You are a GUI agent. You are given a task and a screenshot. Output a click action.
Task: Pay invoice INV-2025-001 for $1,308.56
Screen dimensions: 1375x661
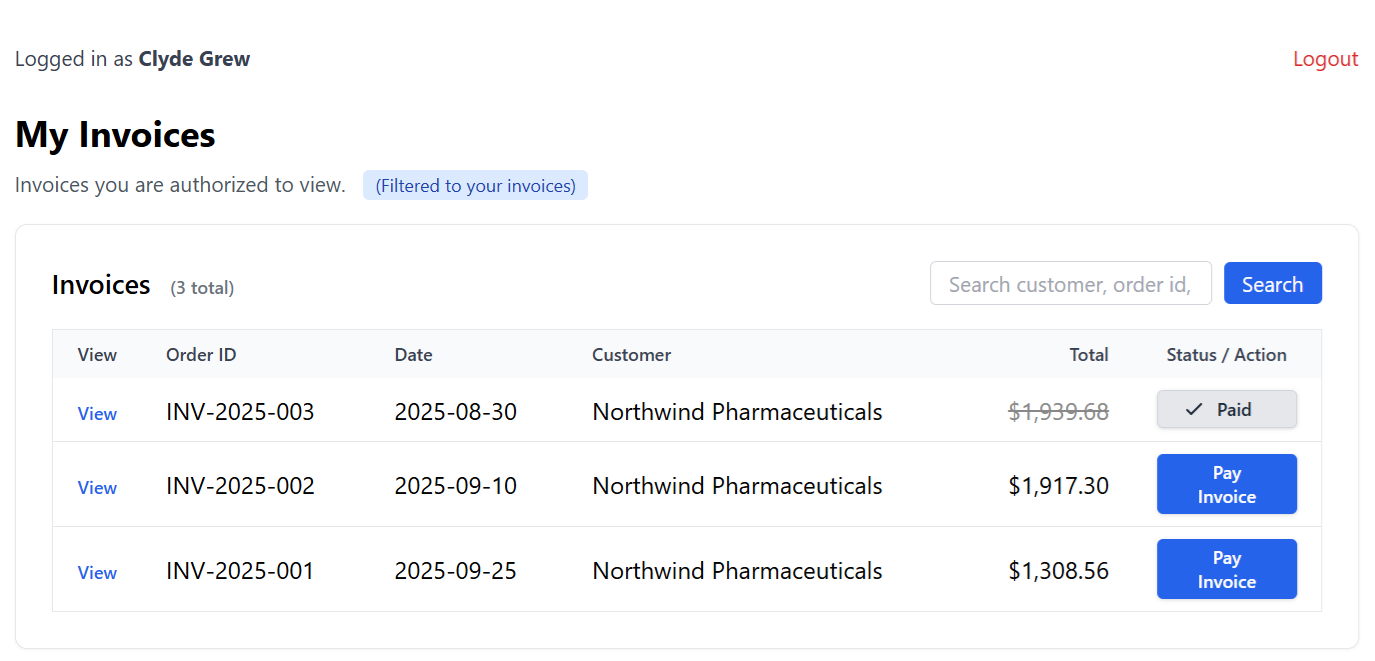pyautogui.click(x=1226, y=570)
